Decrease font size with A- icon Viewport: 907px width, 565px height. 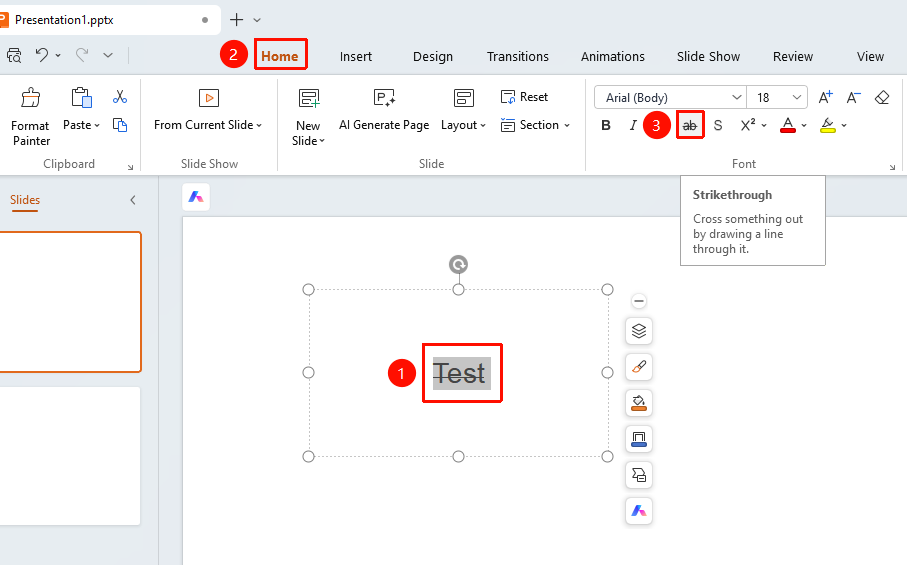[x=853, y=97]
